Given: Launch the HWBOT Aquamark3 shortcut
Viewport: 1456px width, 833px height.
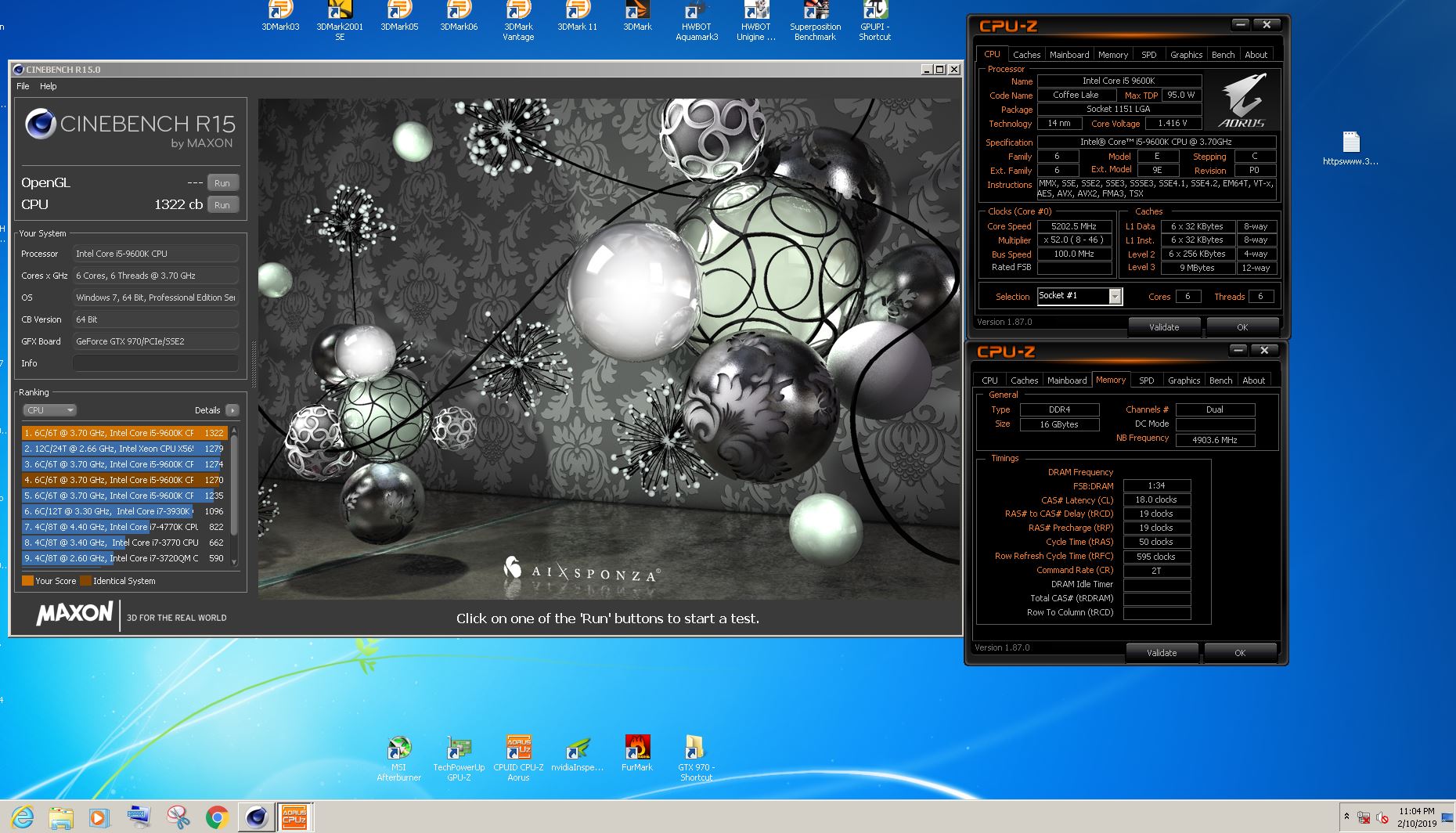Looking at the screenshot, I should pyautogui.click(x=697, y=20).
